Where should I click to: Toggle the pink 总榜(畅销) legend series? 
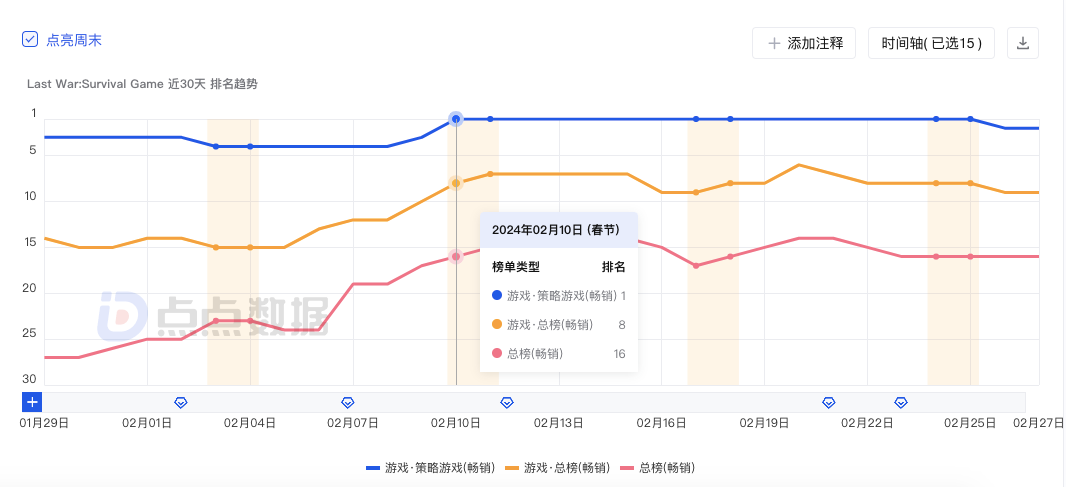click(x=657, y=468)
